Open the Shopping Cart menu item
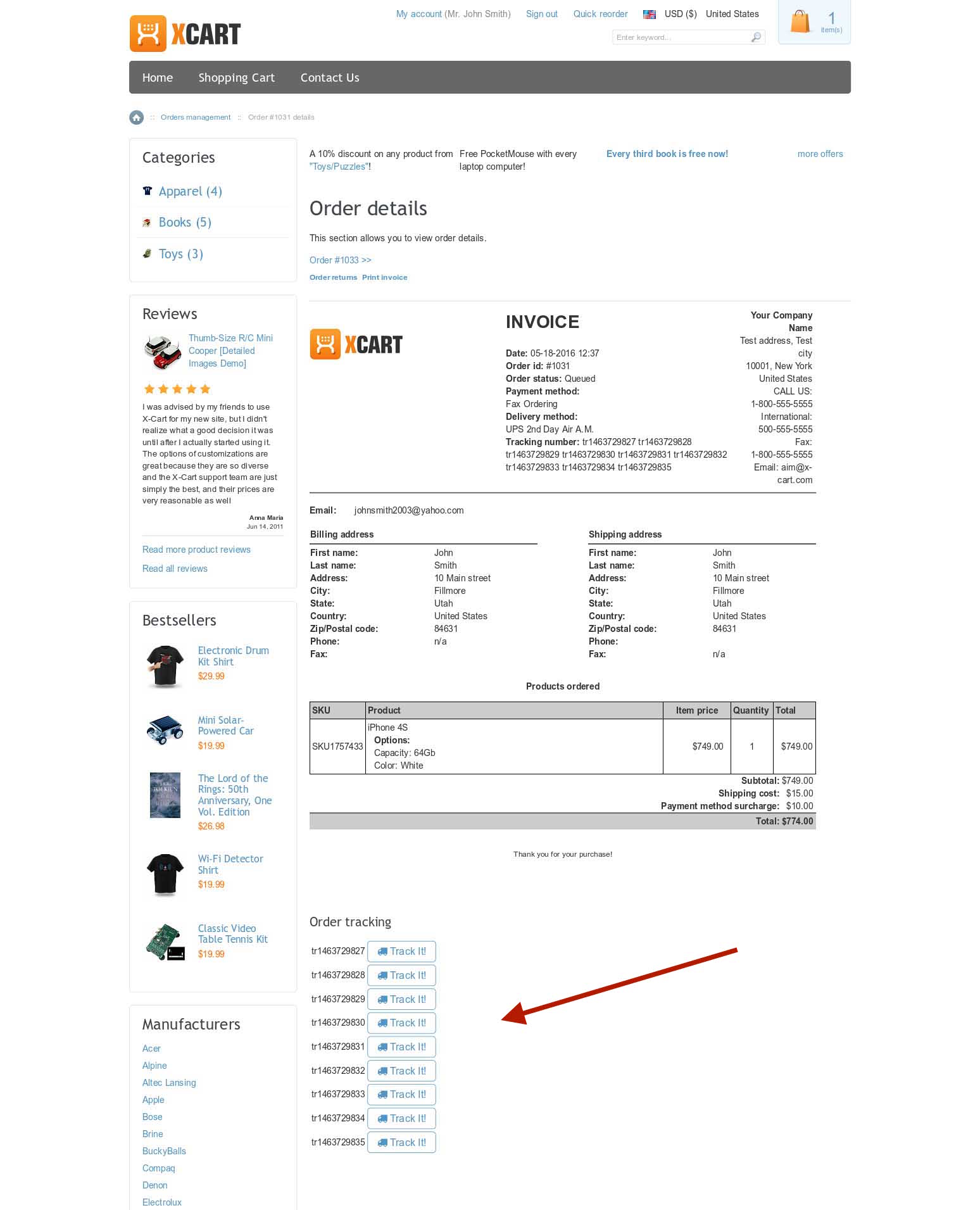980x1210 pixels. [236, 77]
